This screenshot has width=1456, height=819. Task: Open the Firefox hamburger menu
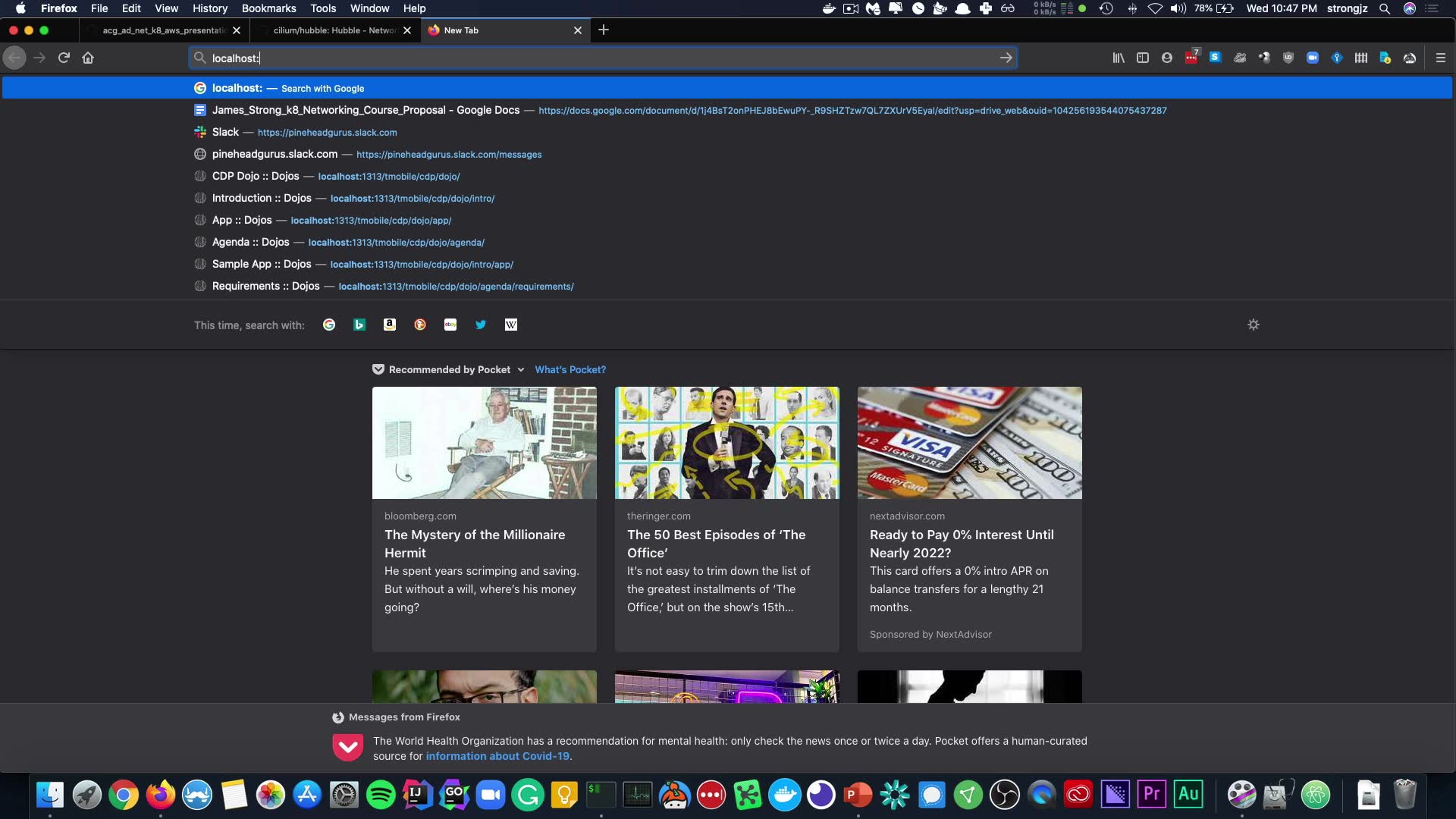click(x=1440, y=58)
